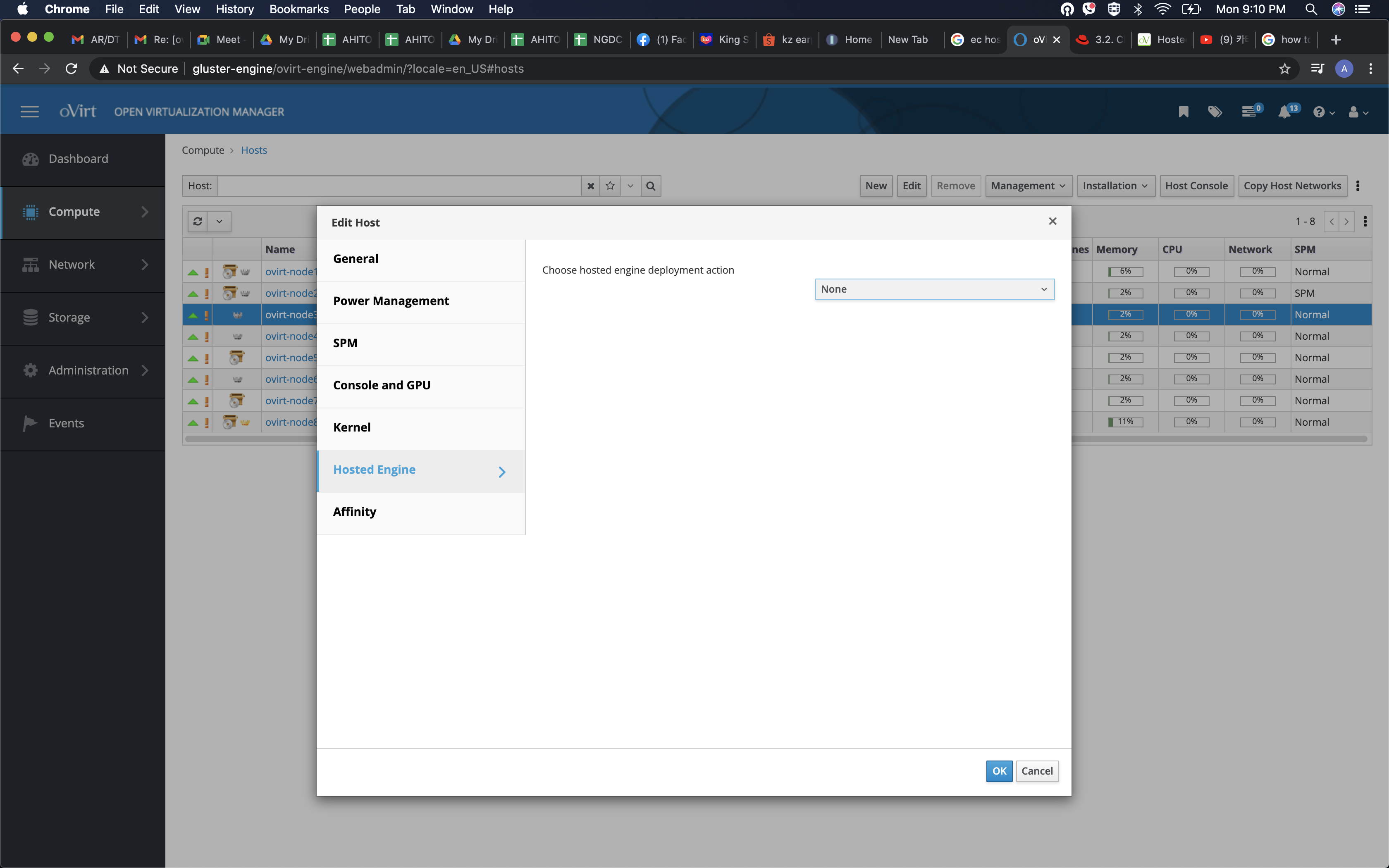The height and width of the screenshot is (868, 1389).
Task: Bookmark search with the star icon
Action: 610,186
